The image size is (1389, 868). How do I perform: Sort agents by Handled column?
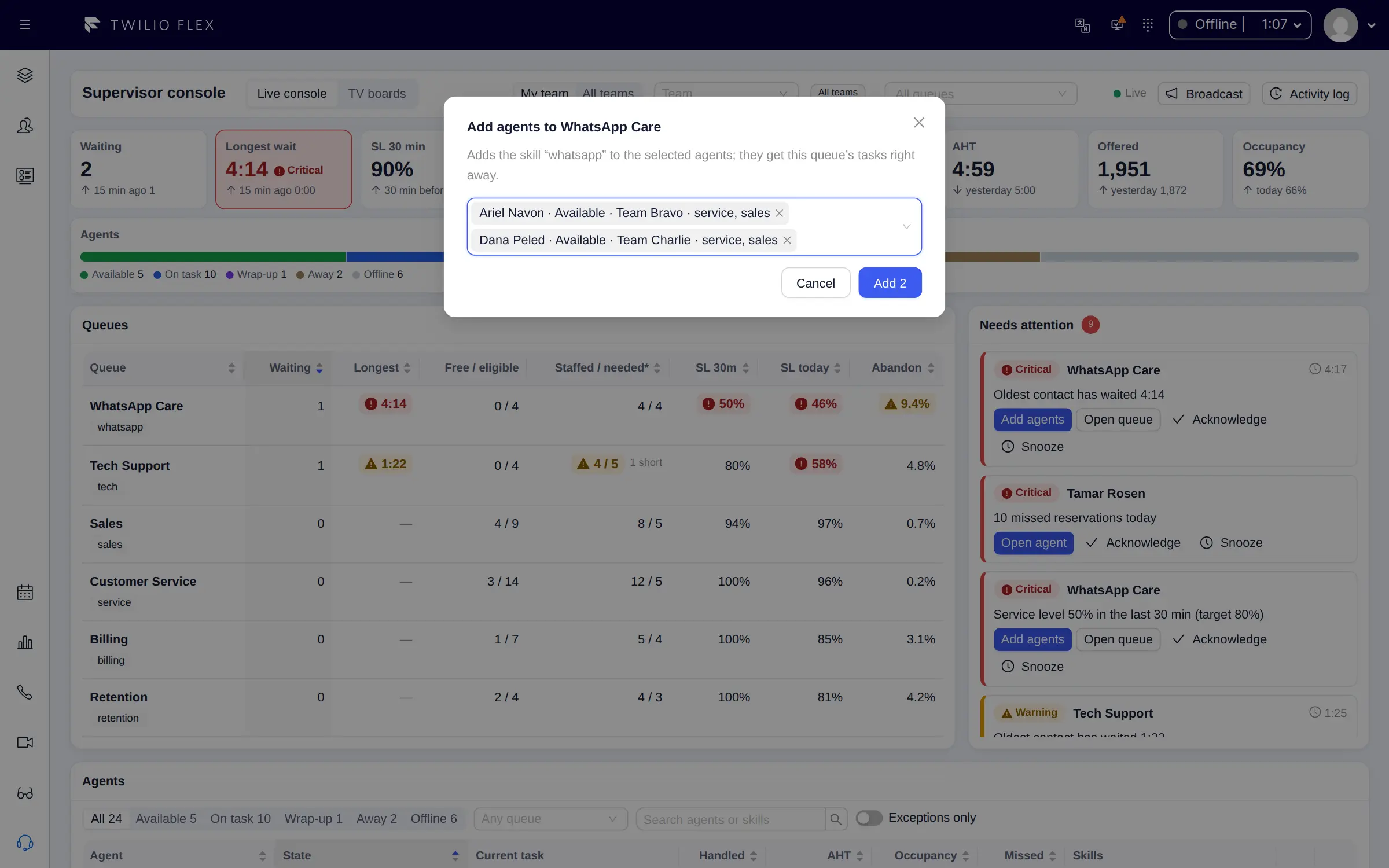click(x=727, y=855)
